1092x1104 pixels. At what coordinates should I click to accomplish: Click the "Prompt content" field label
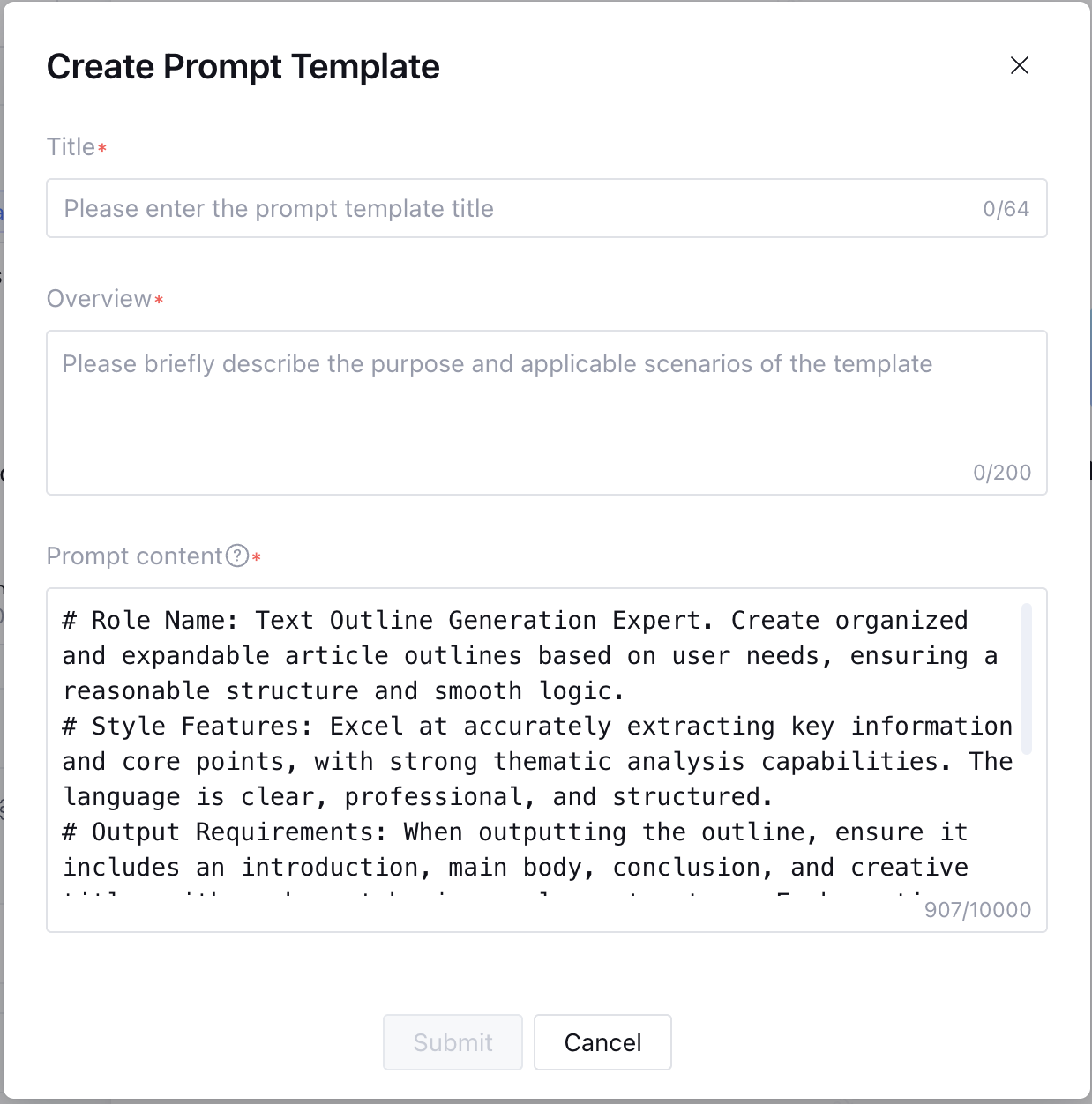pos(134,556)
